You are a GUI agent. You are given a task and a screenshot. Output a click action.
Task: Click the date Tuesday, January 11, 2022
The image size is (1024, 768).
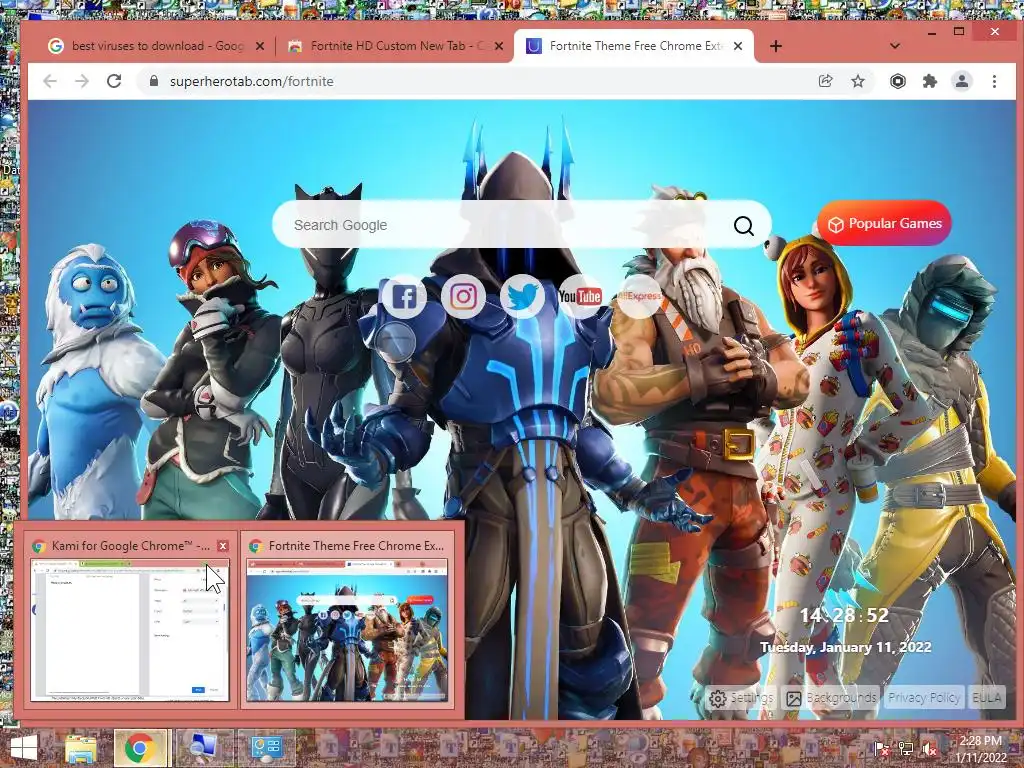pyautogui.click(x=846, y=647)
